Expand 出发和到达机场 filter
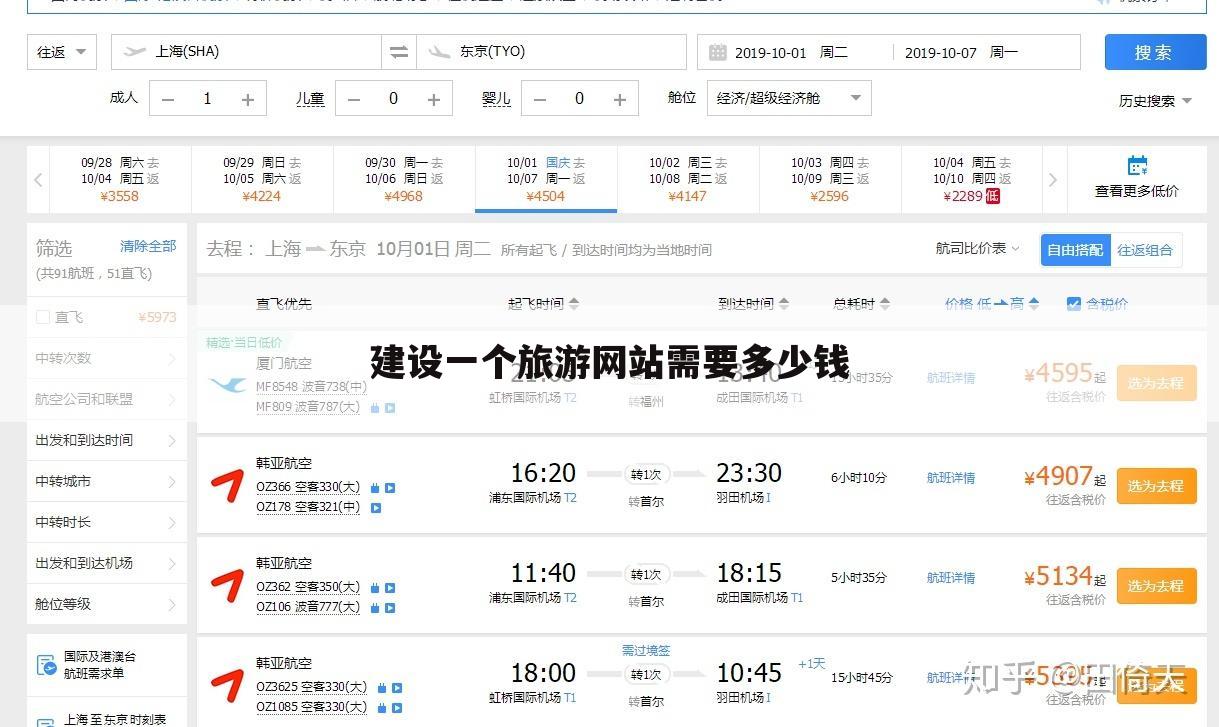This screenshot has width=1219, height=727. 107,563
